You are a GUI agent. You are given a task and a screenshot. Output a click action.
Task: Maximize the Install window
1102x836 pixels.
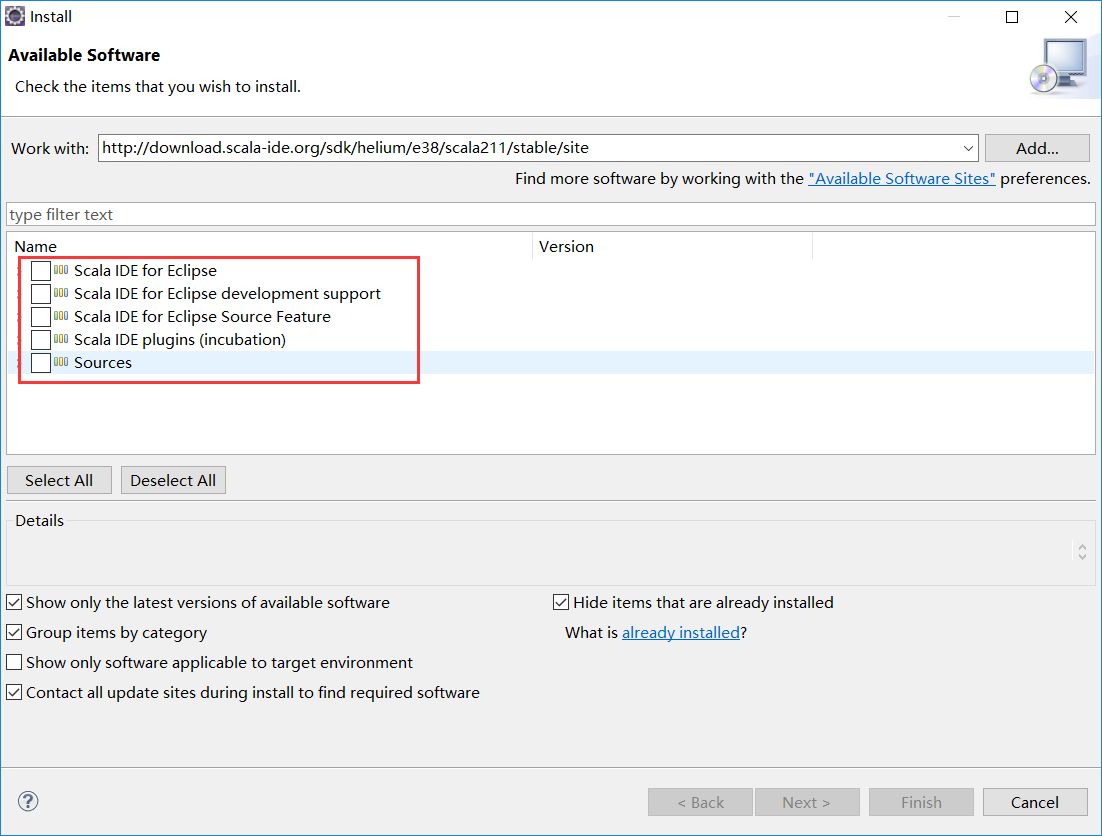point(1012,17)
